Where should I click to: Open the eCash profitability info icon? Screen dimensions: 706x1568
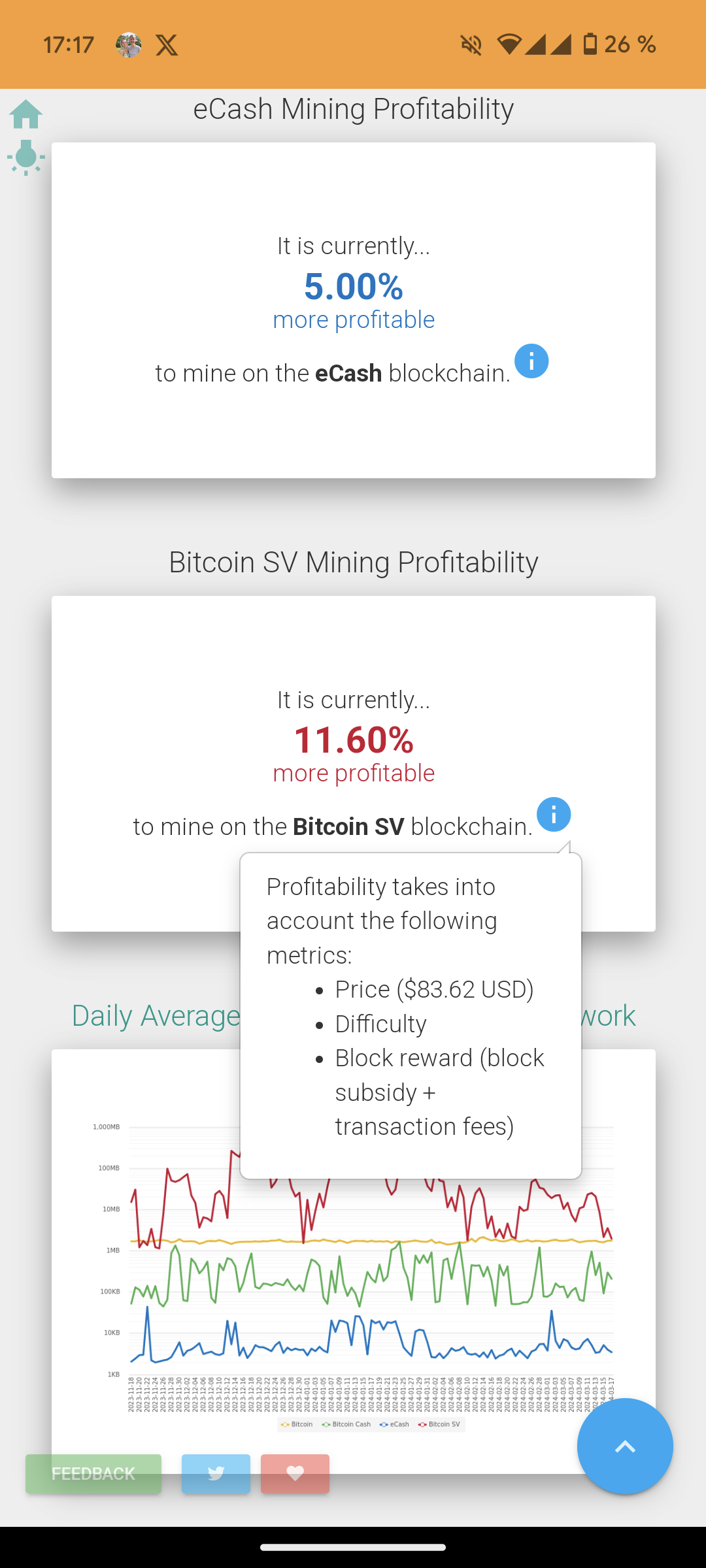click(531, 361)
